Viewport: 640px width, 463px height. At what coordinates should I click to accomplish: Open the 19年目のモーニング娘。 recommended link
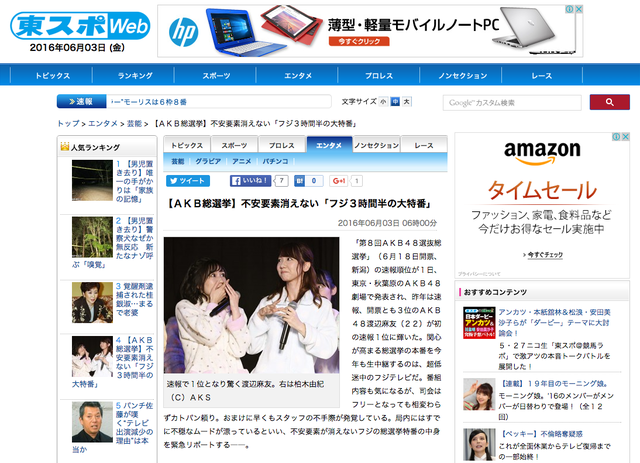pos(554,383)
